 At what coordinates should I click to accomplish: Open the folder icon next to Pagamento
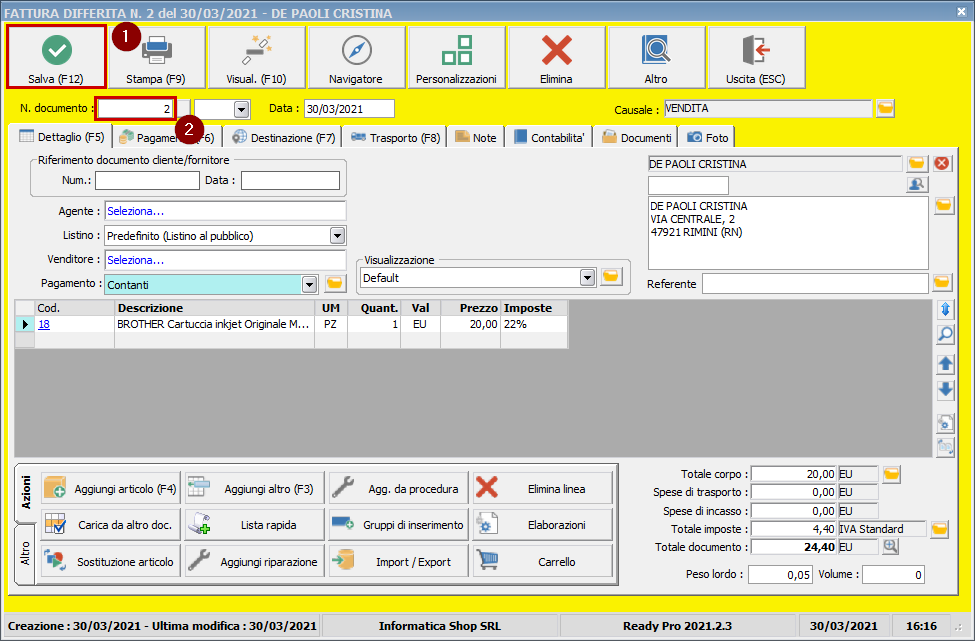[x=335, y=284]
